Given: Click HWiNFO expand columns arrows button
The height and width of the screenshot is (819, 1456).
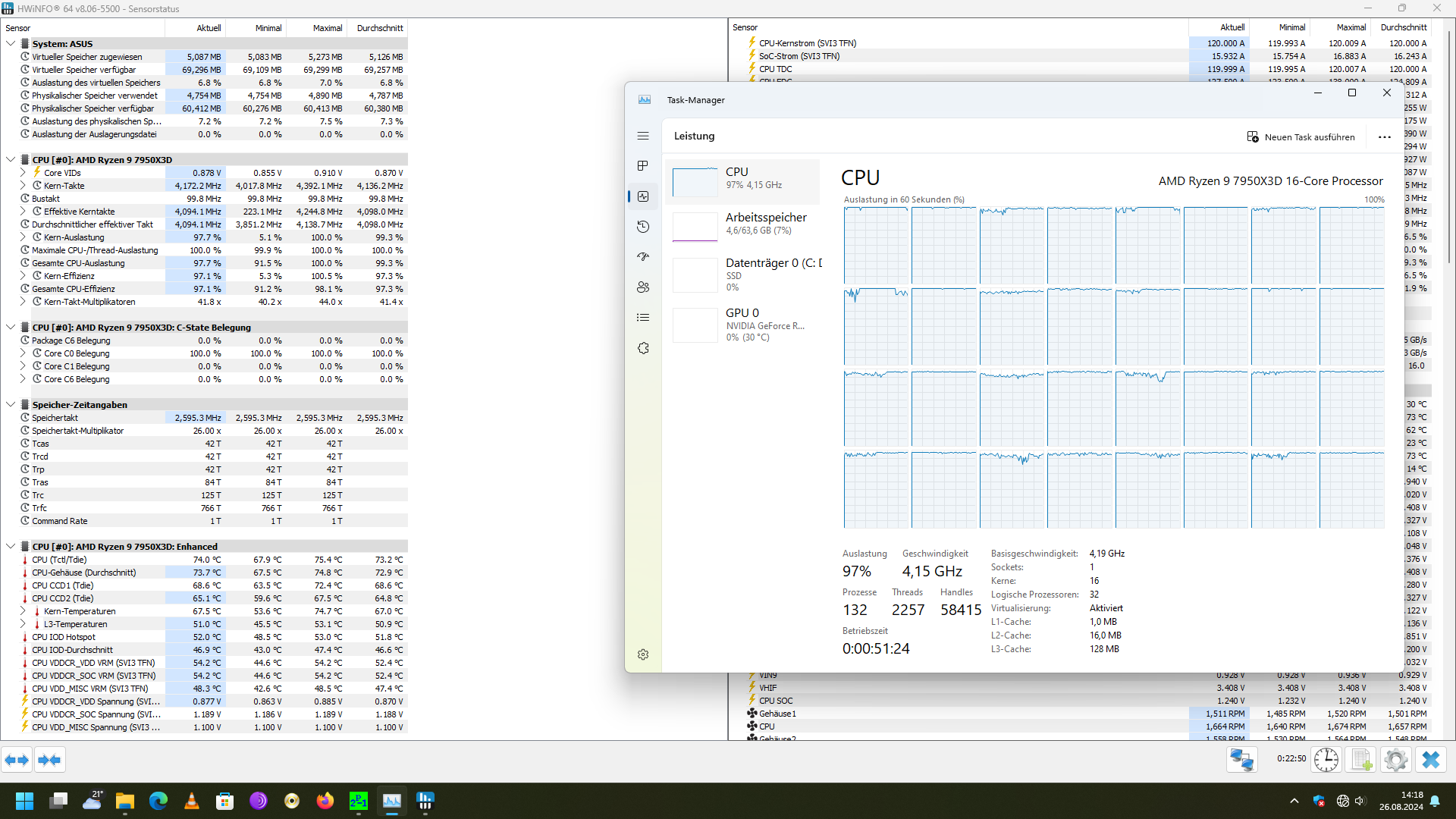Looking at the screenshot, I should (x=17, y=760).
